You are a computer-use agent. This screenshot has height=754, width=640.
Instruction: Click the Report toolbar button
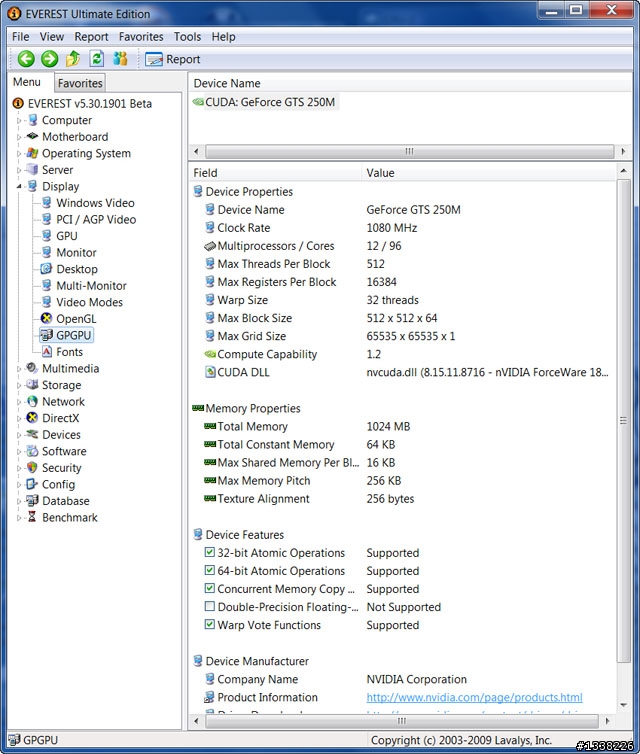tap(173, 59)
